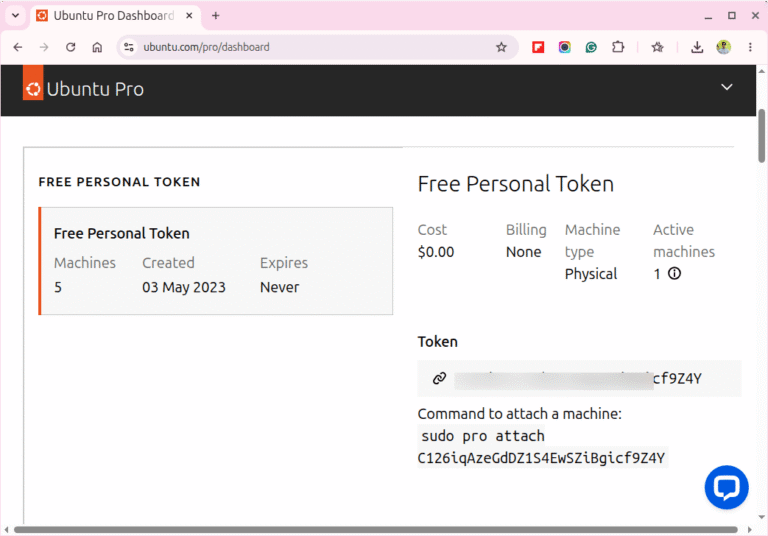
Task: Maximize the browser window
Action: tap(732, 16)
